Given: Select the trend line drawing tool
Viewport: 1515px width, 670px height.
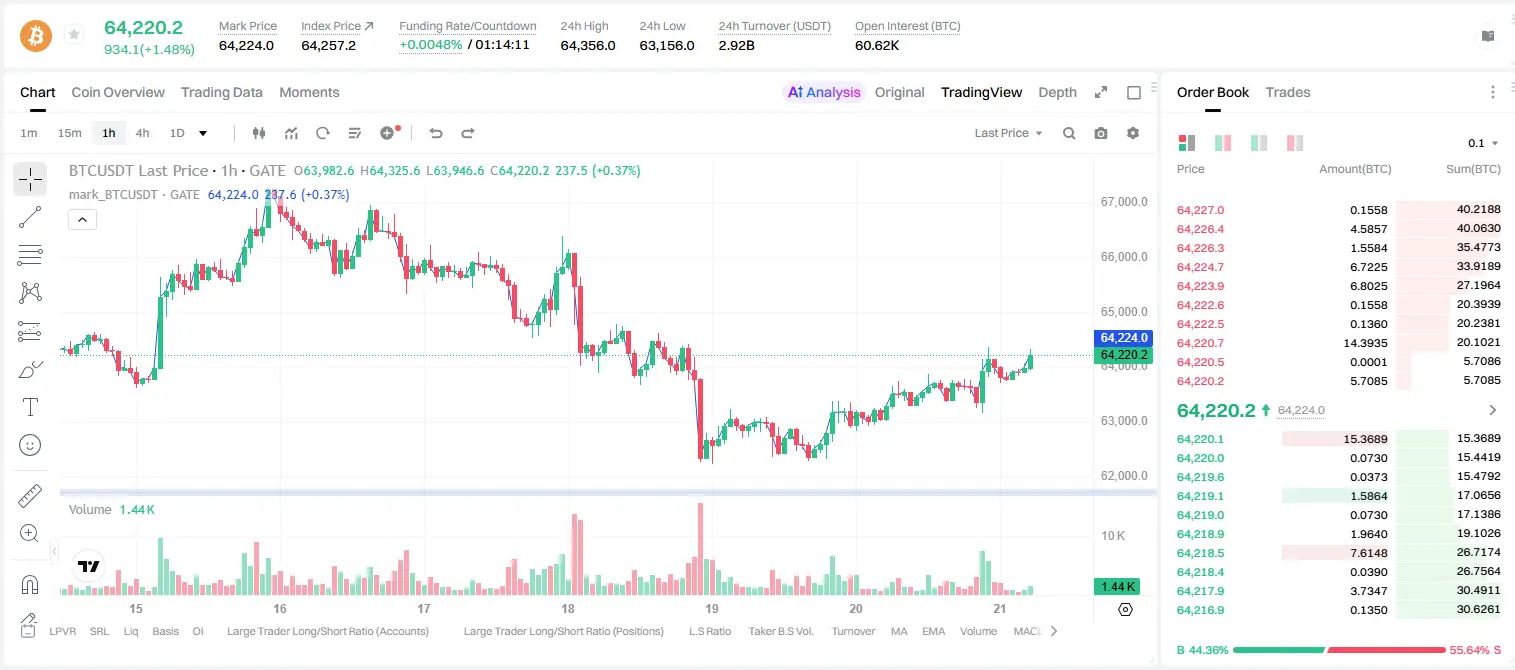Looking at the screenshot, I should (x=30, y=217).
